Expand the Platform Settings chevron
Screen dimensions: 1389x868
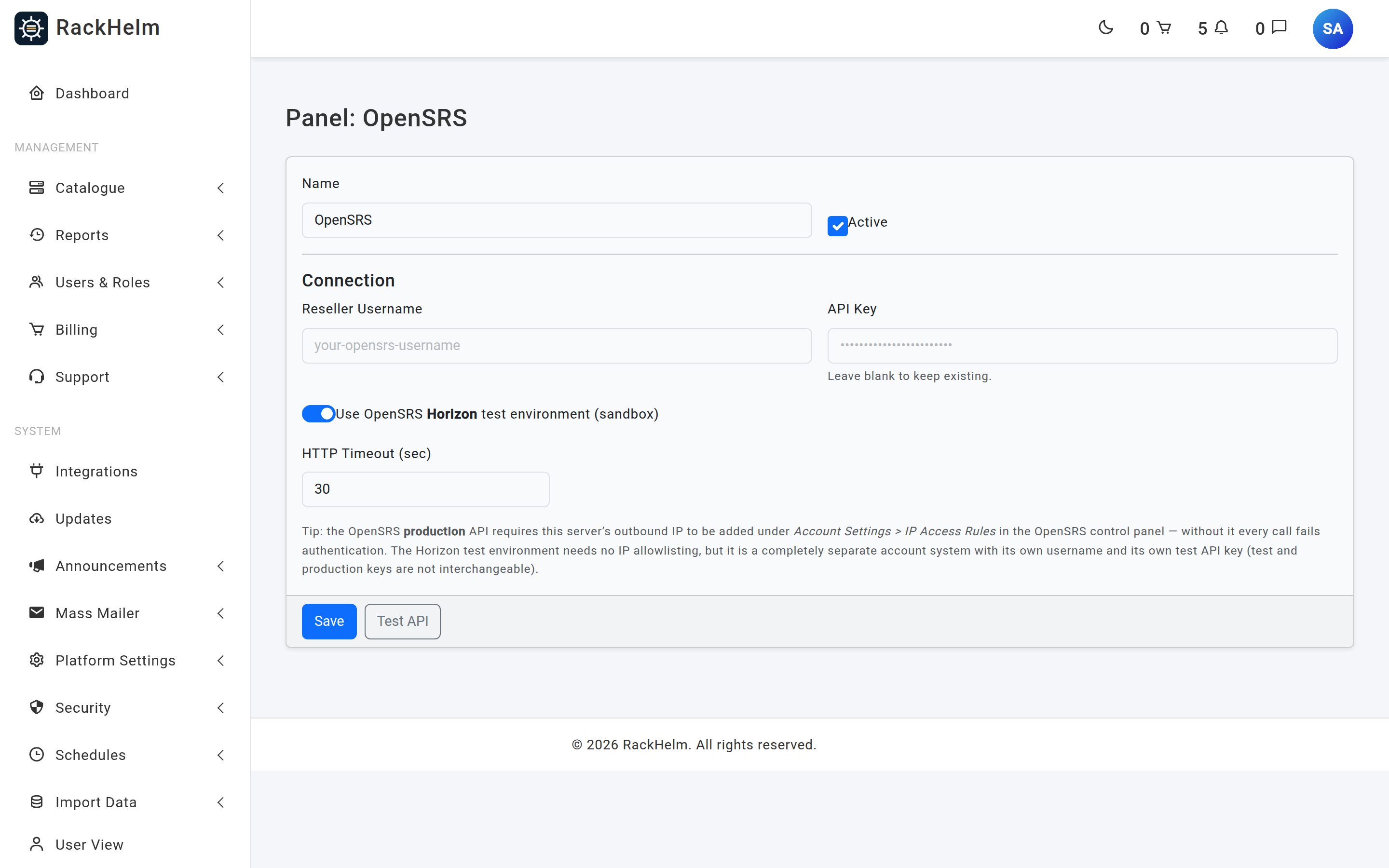(220, 660)
